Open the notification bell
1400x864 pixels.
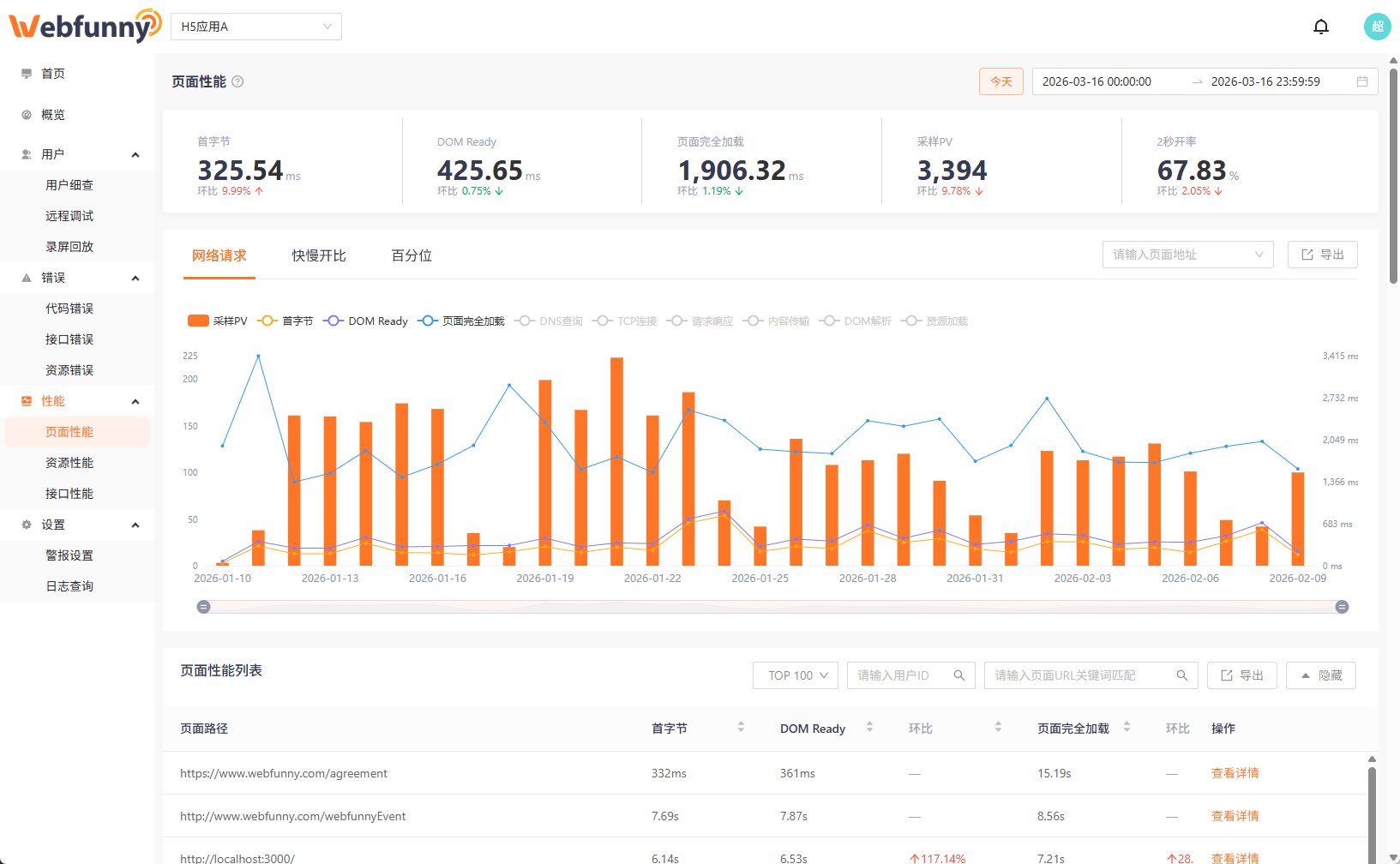1321,27
